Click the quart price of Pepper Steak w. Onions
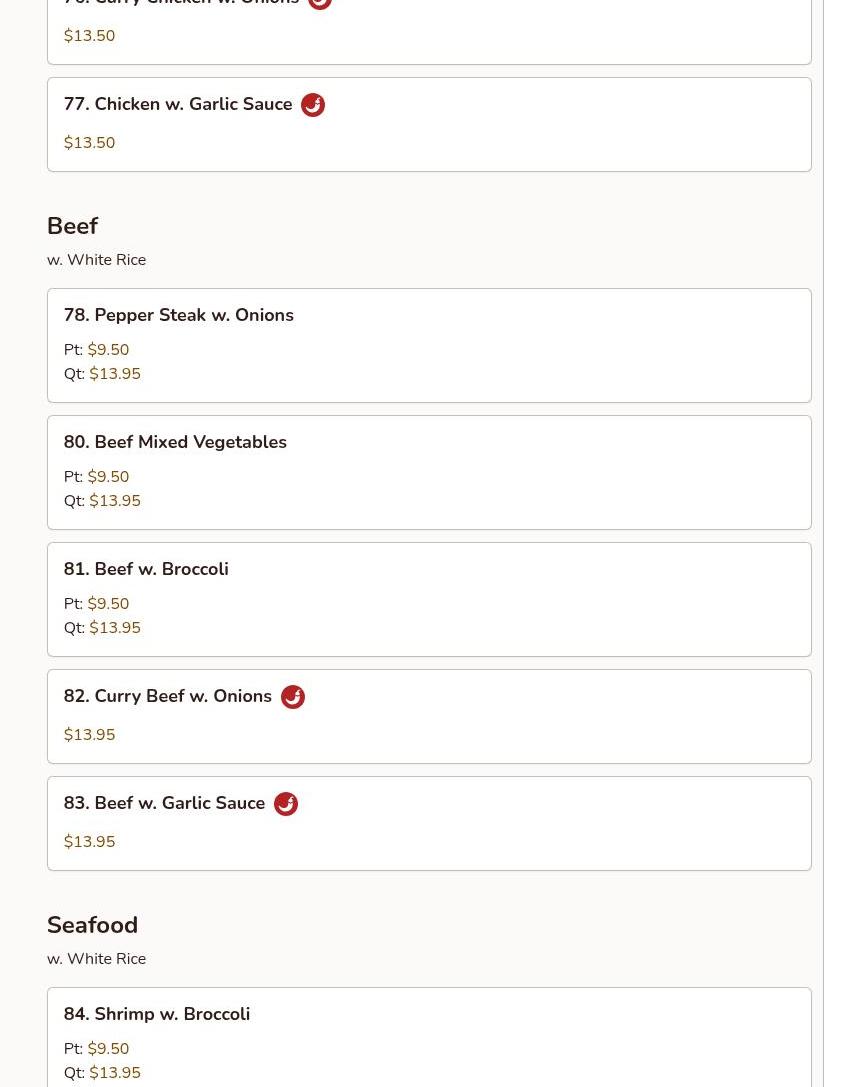This screenshot has height=1087, width=844. pos(115,374)
